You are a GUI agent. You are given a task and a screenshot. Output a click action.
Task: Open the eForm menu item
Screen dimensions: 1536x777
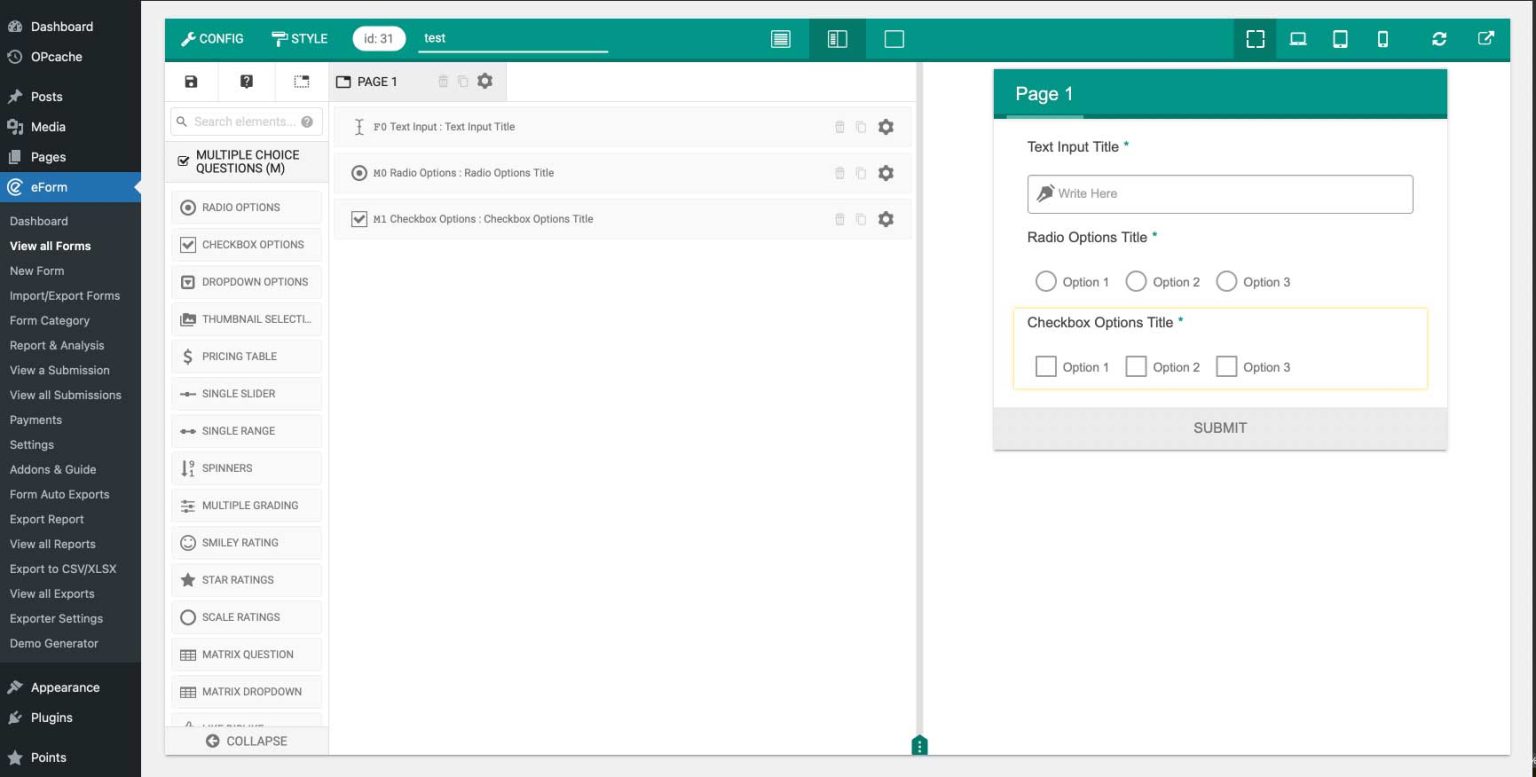pyautogui.click(x=70, y=187)
